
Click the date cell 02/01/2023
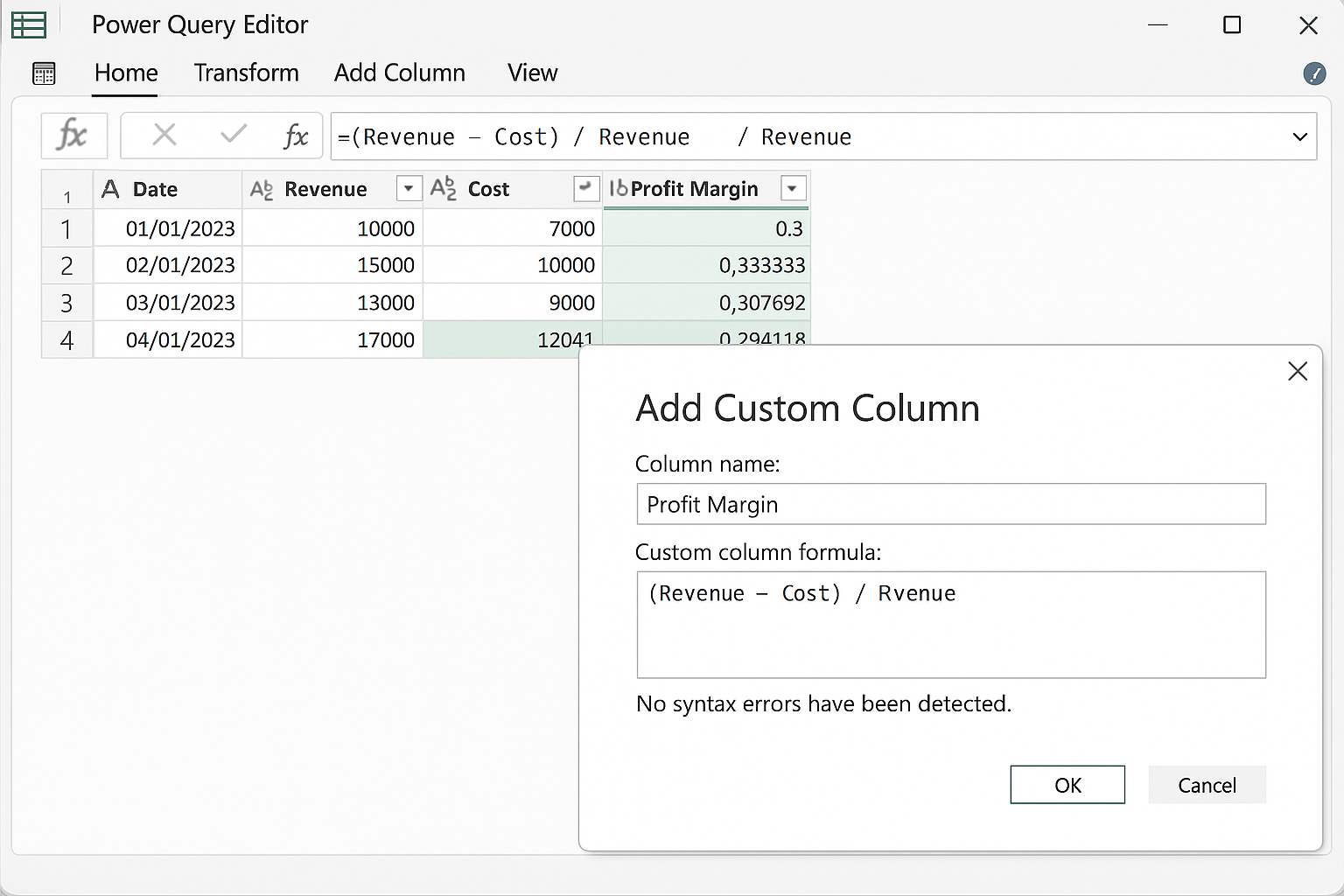pyautogui.click(x=168, y=265)
